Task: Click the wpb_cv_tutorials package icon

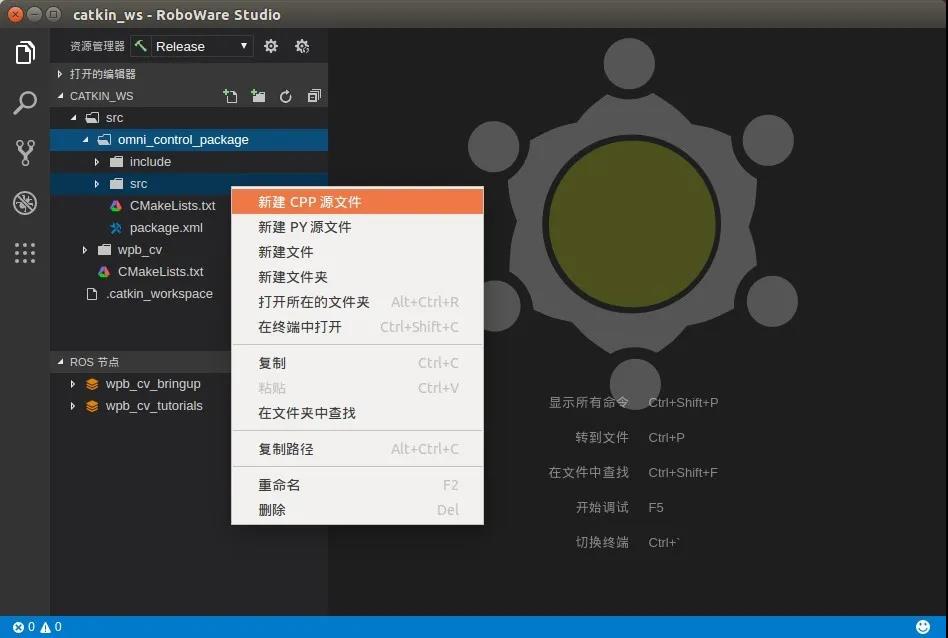Action: click(92, 406)
